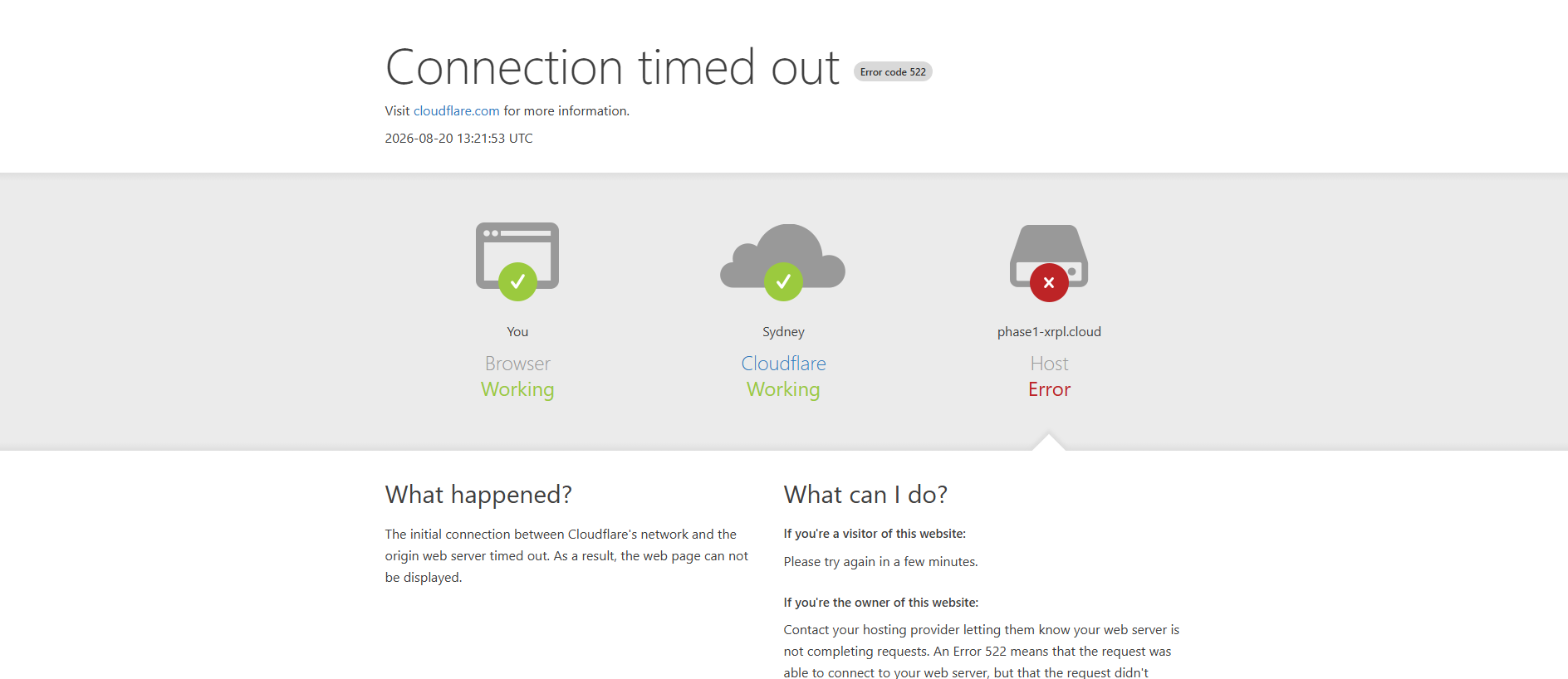This screenshot has height=679, width=1568.
Task: Click the What happened? heading
Action: [478, 495]
